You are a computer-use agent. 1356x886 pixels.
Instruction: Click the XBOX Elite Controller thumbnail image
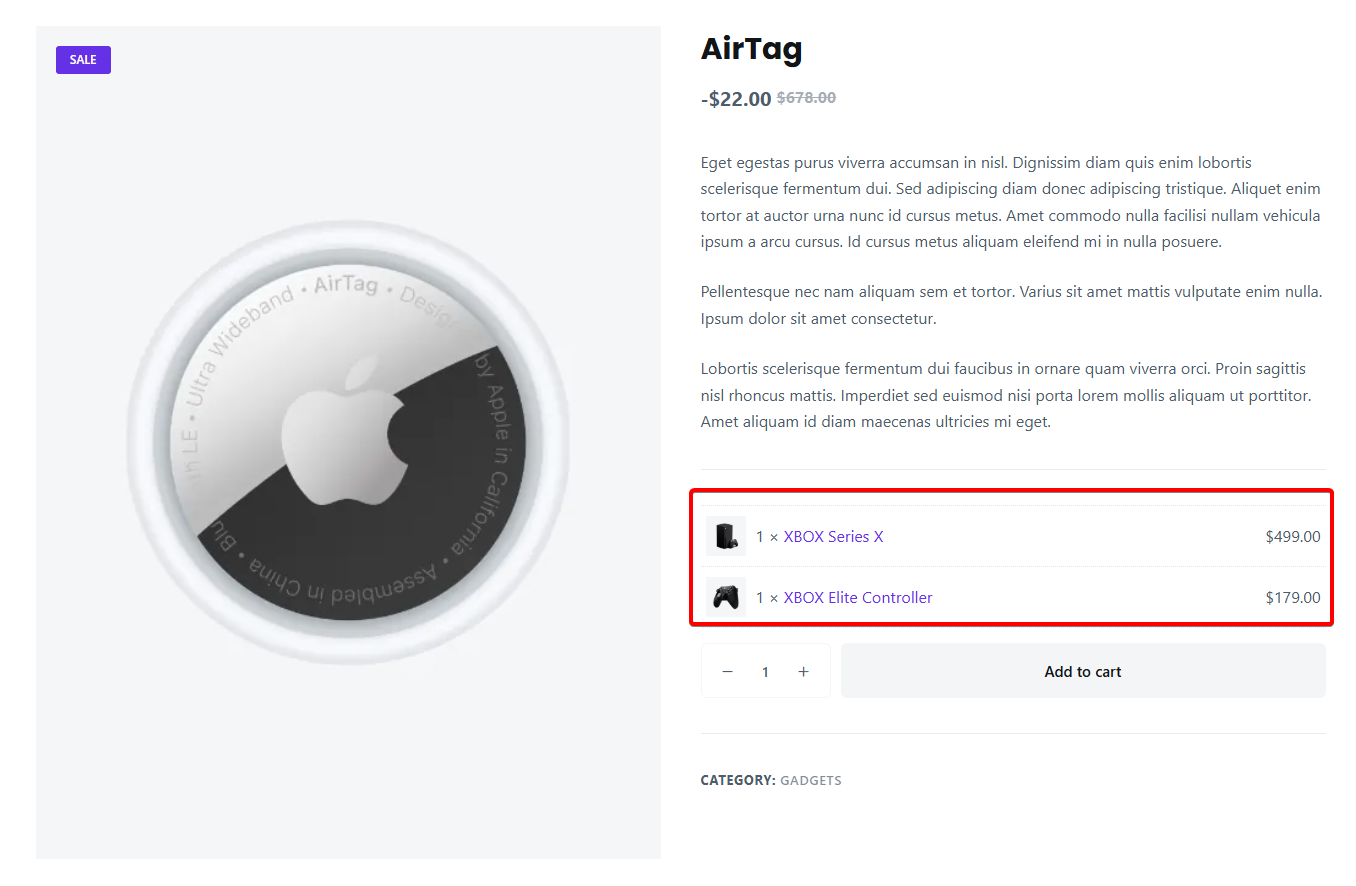pyautogui.click(x=725, y=598)
